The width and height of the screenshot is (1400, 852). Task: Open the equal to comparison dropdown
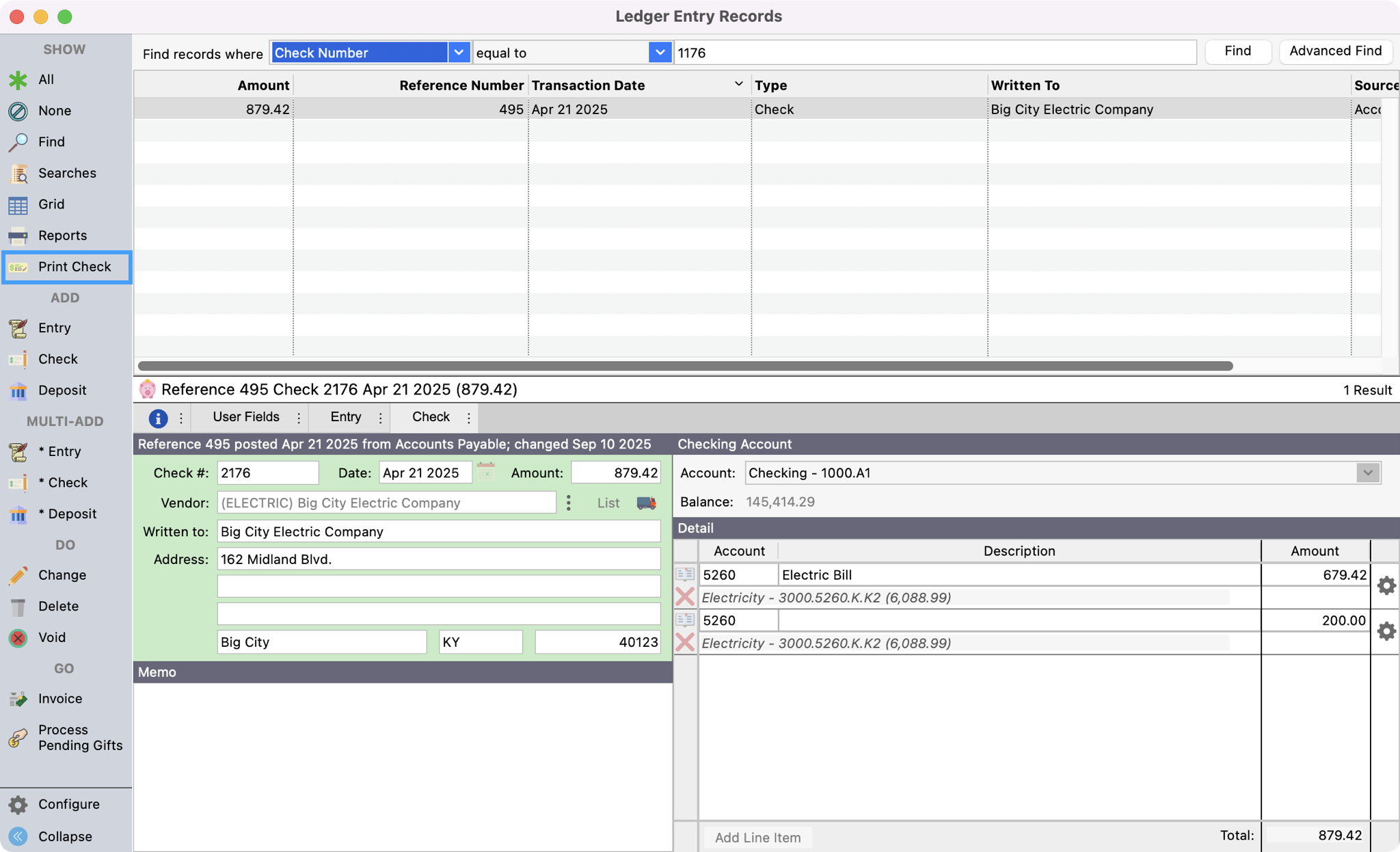[660, 52]
